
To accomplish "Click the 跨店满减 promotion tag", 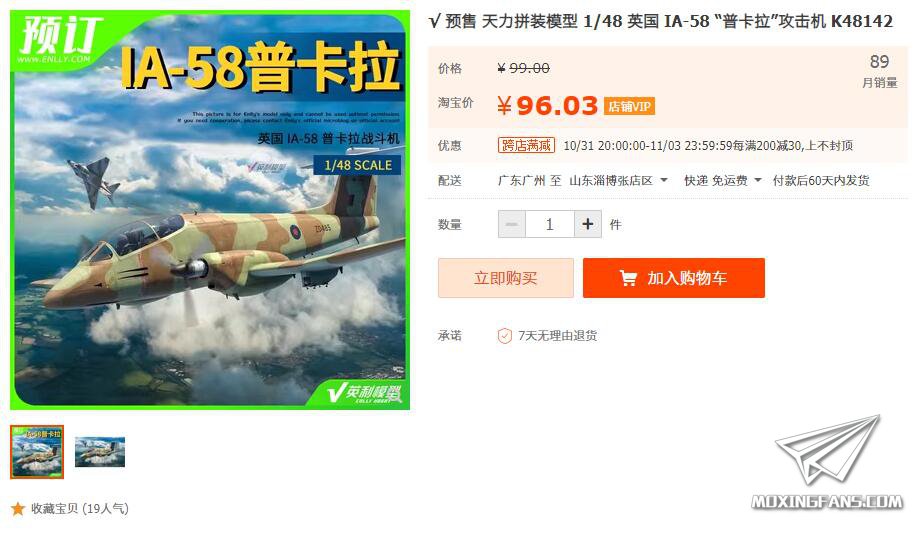I will pos(526,145).
